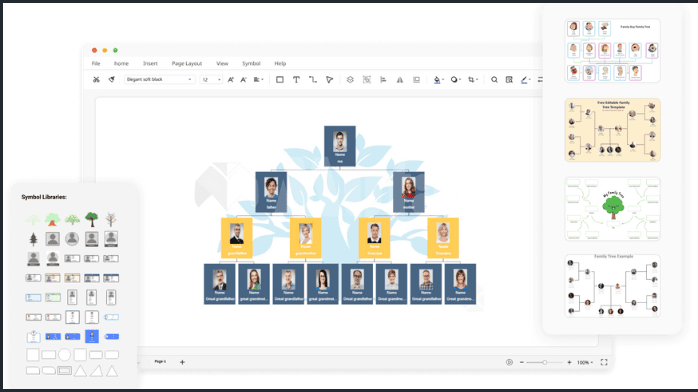Pick the pine tree symbol

(33, 239)
